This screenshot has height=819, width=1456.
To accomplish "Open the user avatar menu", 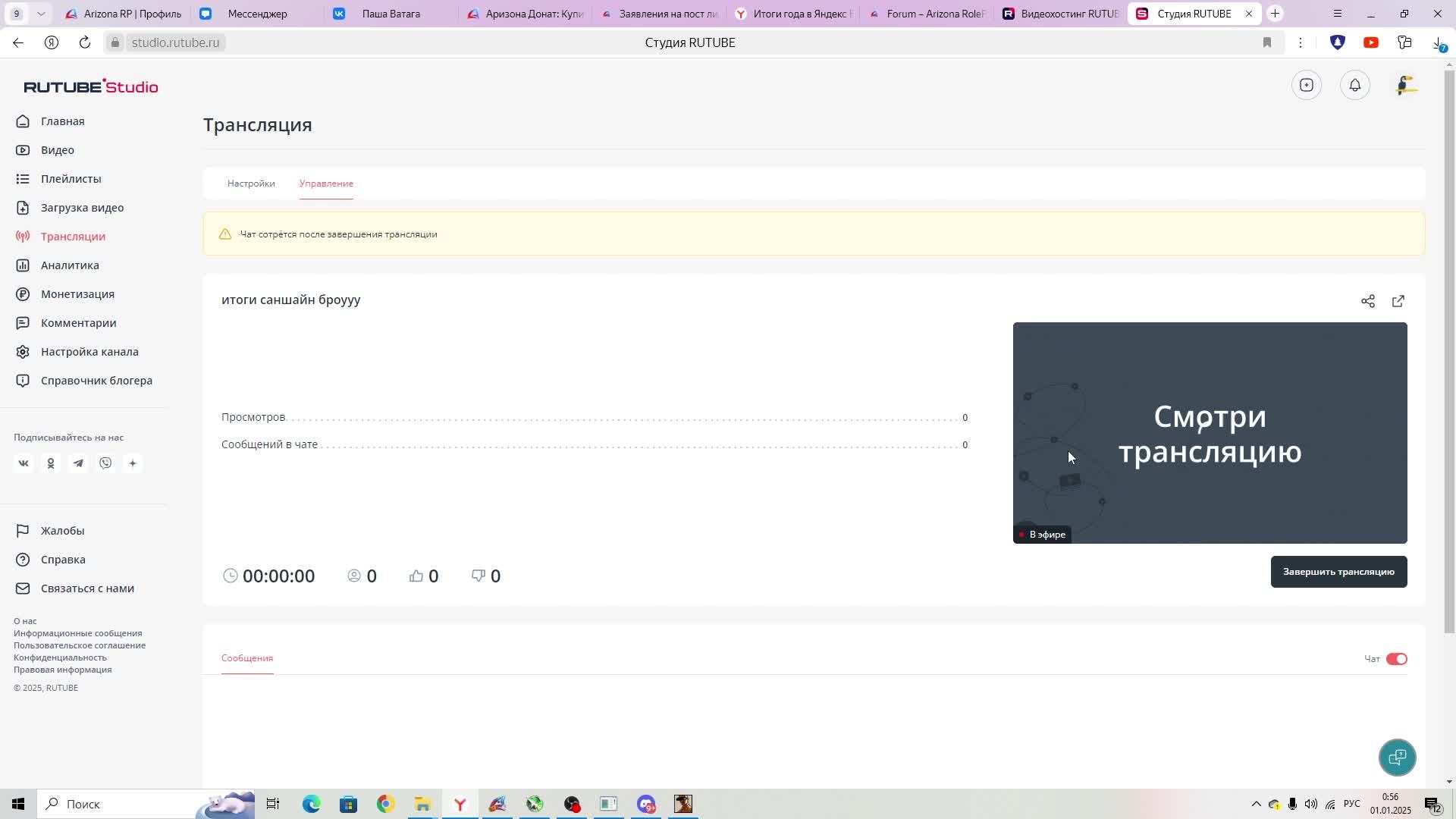I will (x=1407, y=85).
